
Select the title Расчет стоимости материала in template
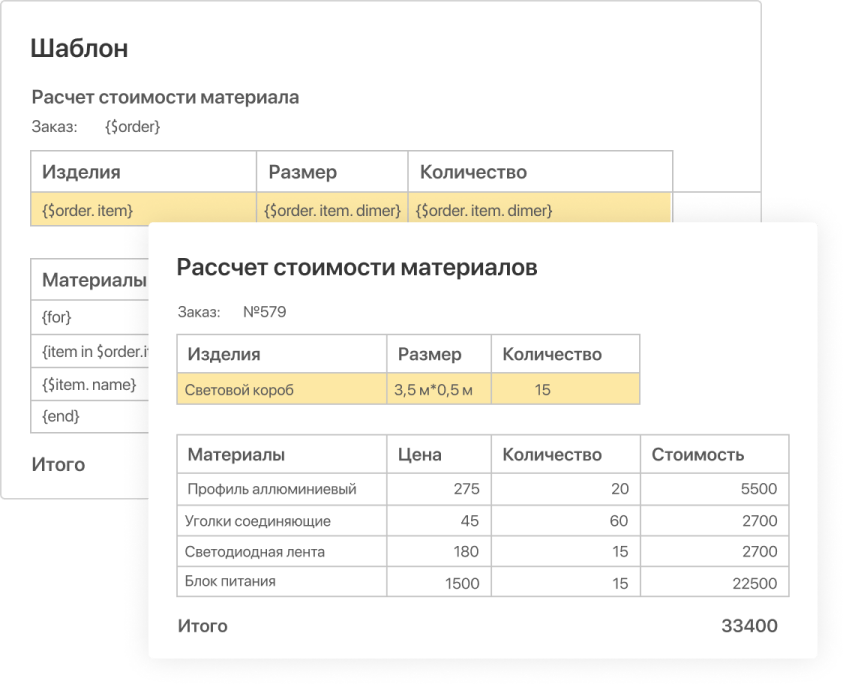click(x=165, y=97)
